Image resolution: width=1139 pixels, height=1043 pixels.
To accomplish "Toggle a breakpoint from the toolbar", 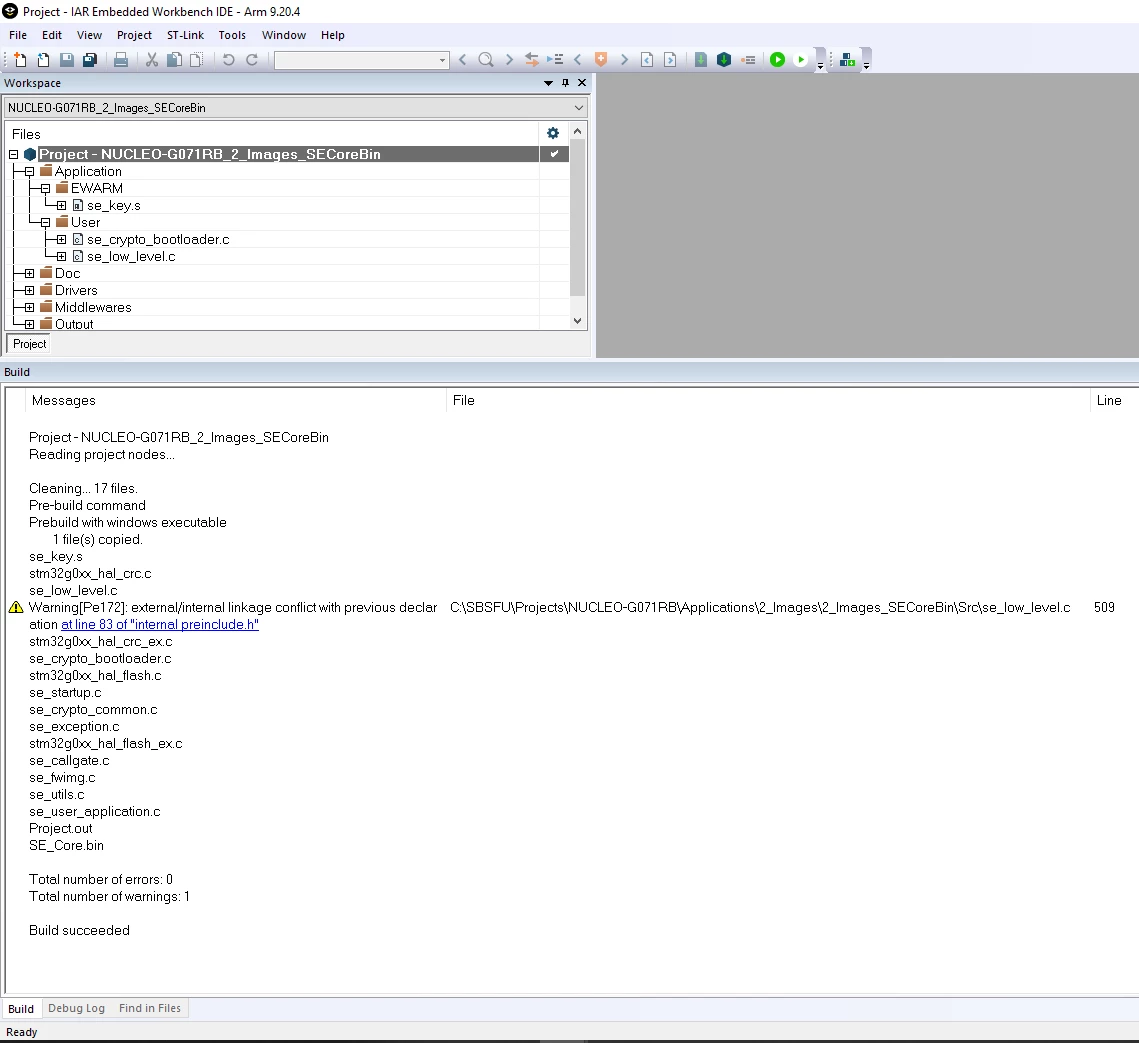I will [x=748, y=60].
